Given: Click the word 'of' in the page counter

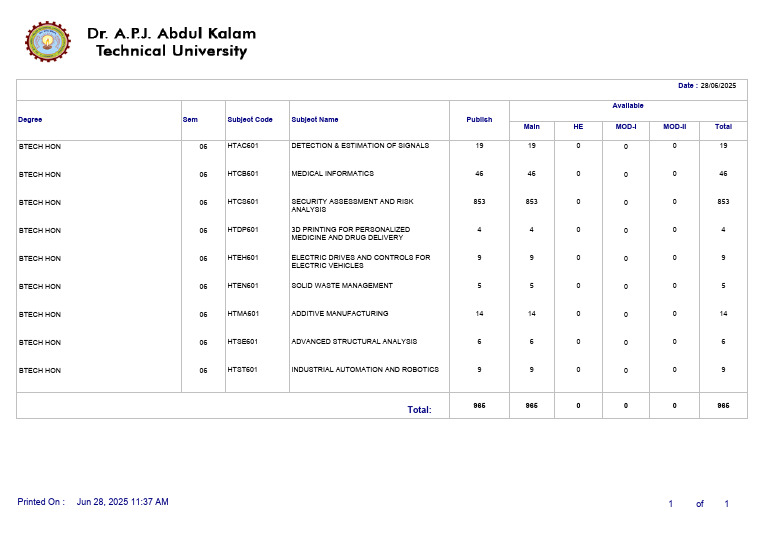Looking at the screenshot, I should [700, 504].
